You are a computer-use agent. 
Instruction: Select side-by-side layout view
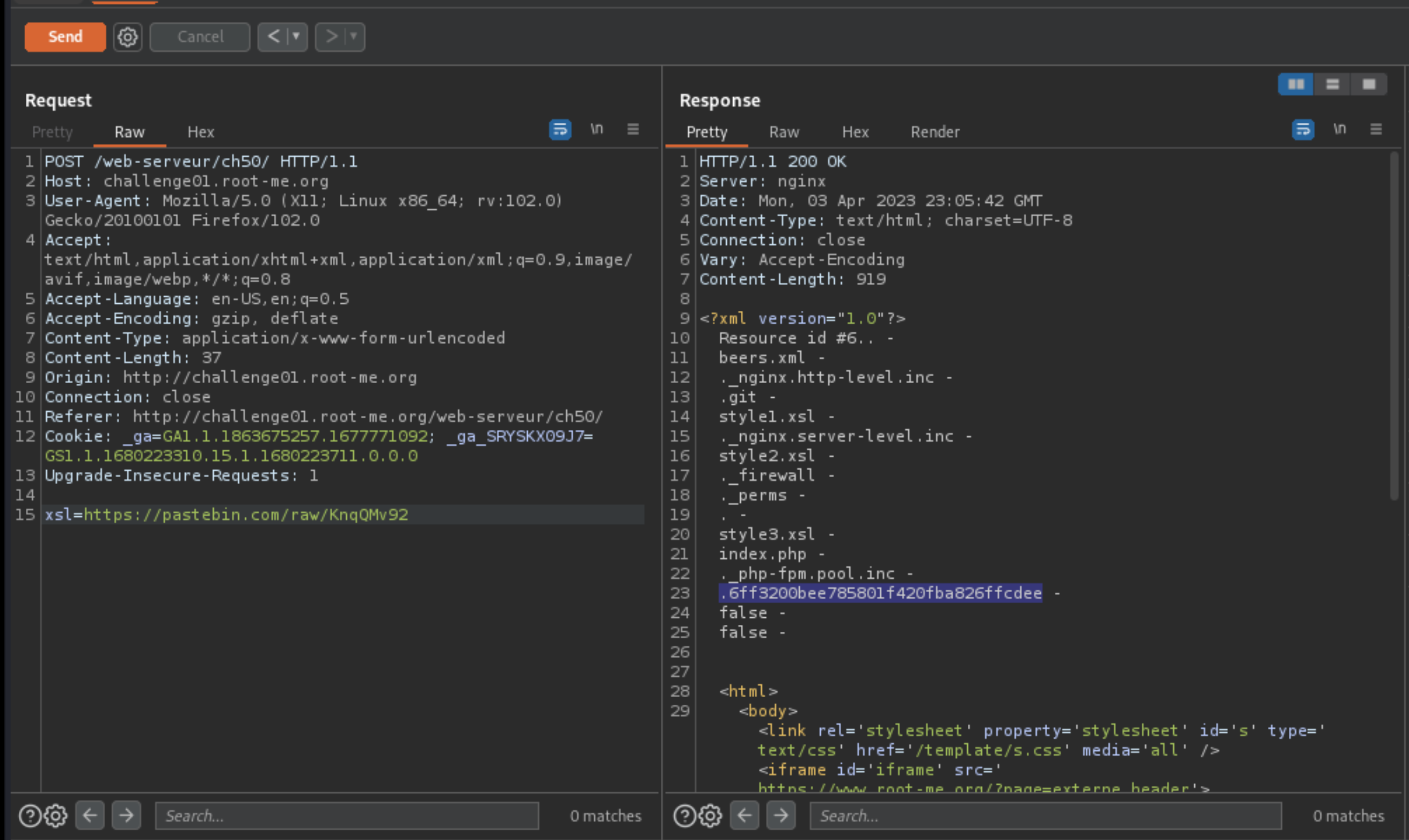(x=1296, y=84)
